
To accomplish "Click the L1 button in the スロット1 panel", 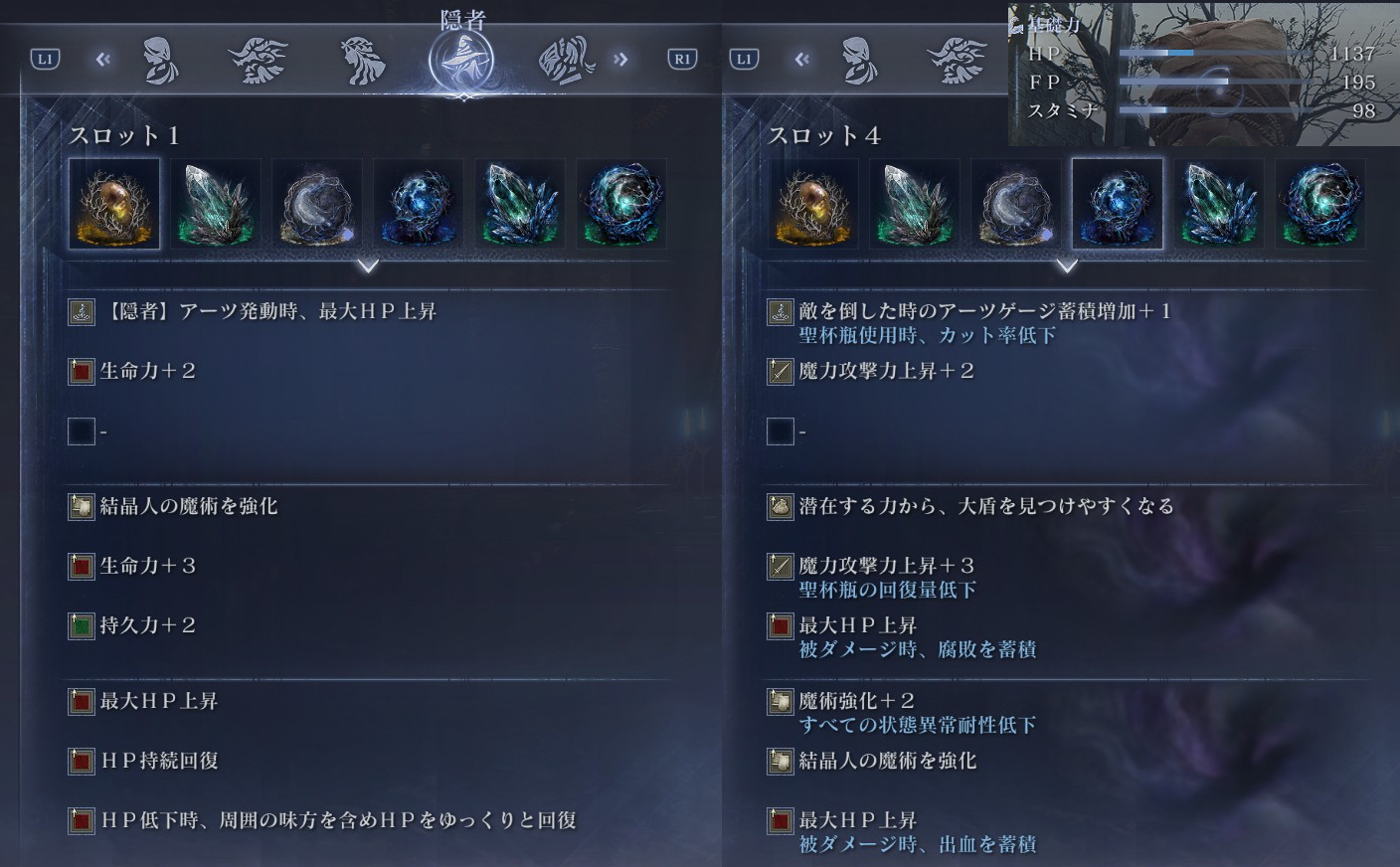I will point(45,59).
